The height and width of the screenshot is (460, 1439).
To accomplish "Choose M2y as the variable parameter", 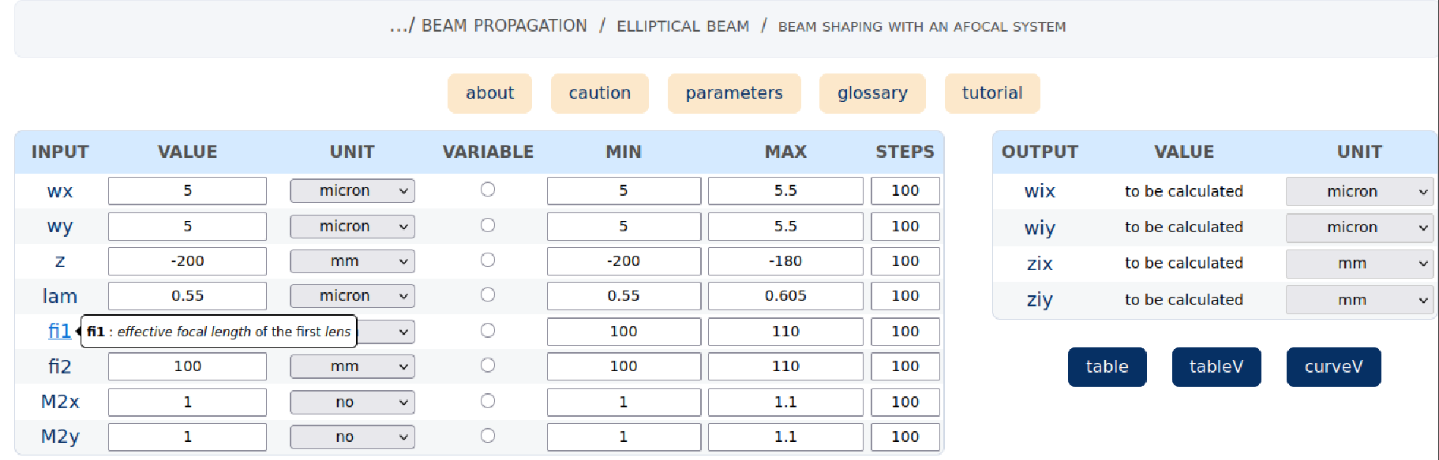I will 488,436.
